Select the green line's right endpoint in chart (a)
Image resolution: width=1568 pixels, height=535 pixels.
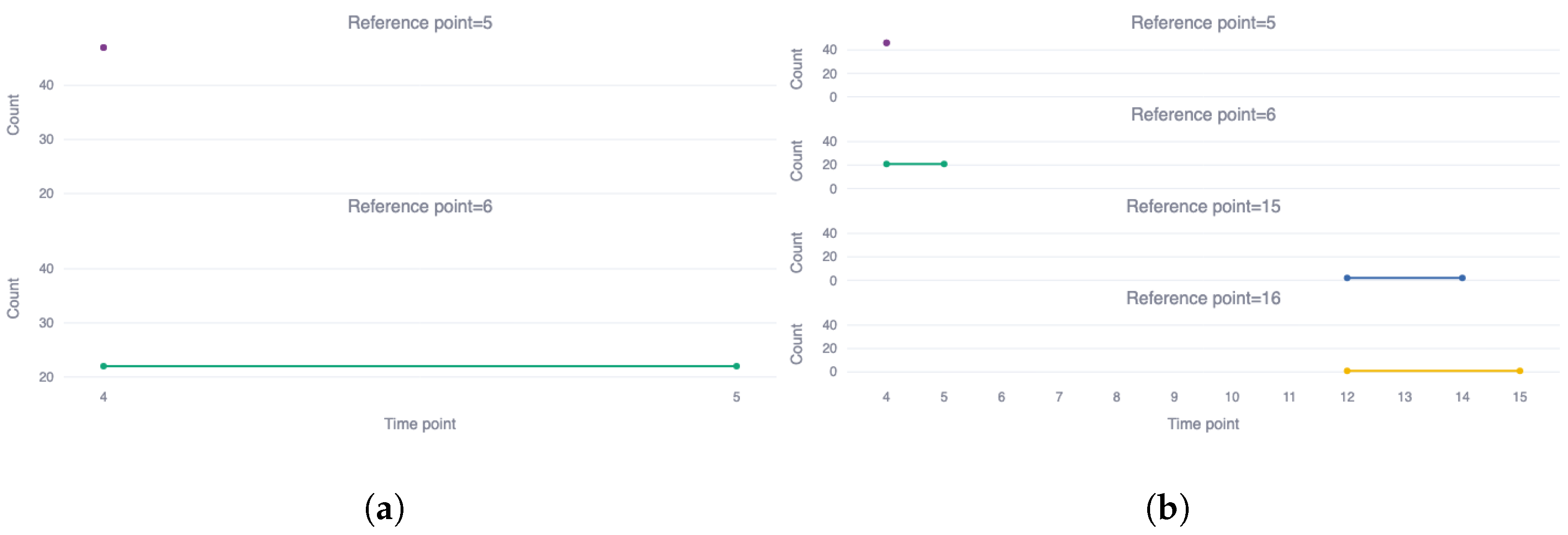(736, 366)
